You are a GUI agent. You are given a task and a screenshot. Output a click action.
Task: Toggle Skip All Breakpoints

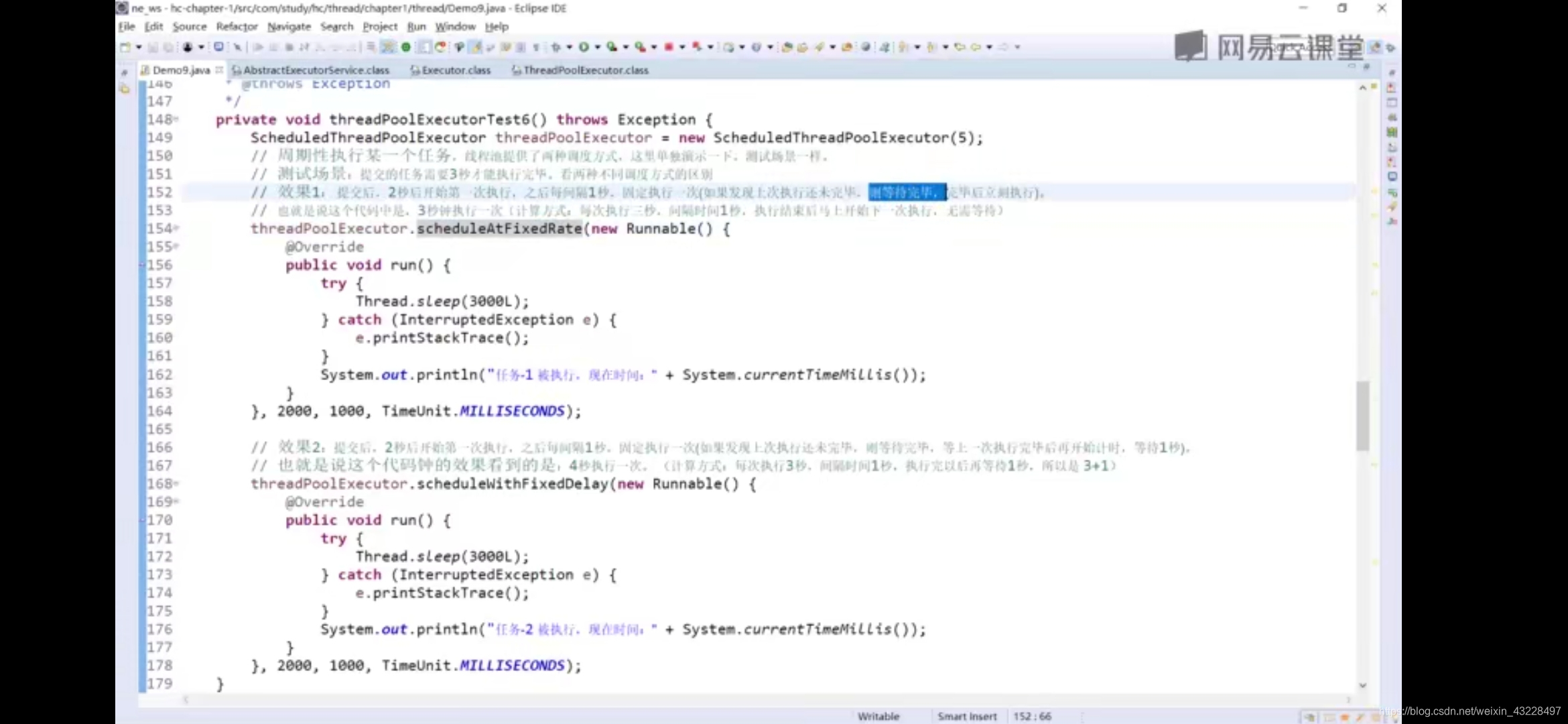pyautogui.click(x=238, y=47)
